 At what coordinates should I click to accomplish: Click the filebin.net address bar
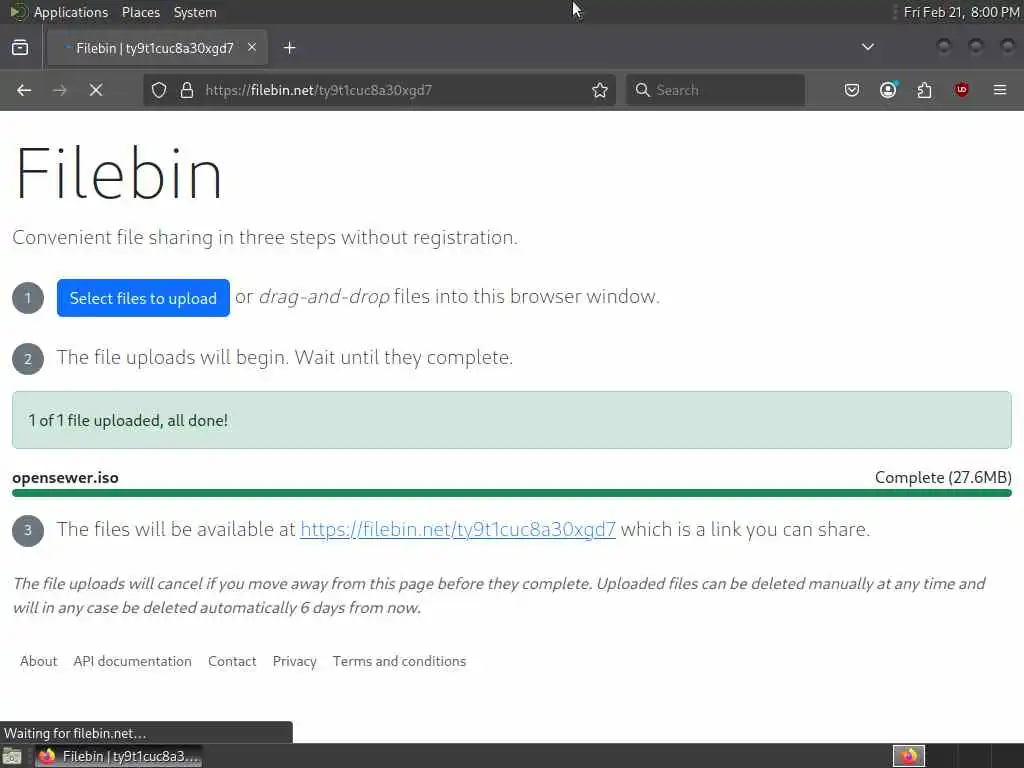pyautogui.click(x=379, y=90)
